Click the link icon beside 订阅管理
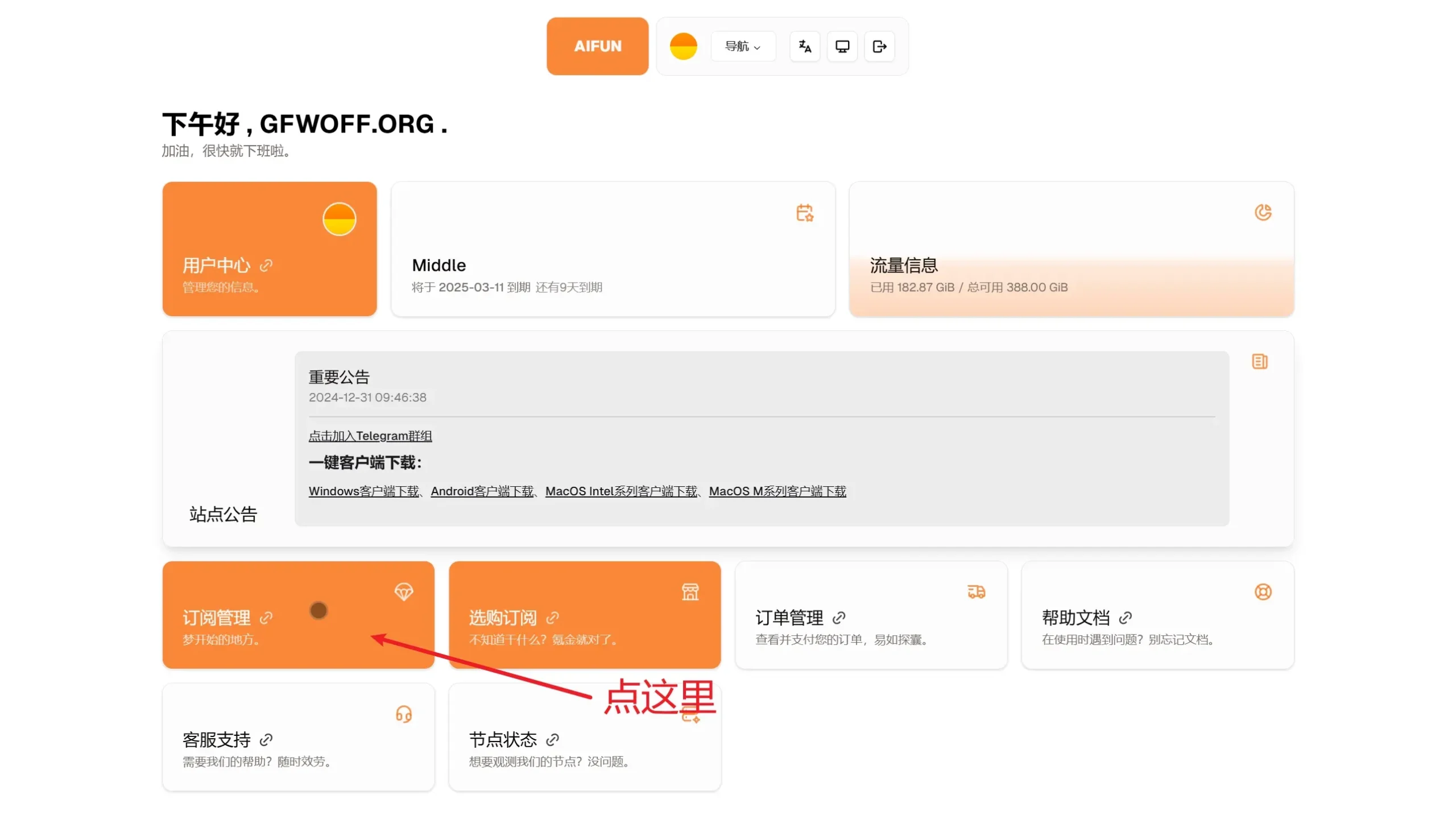 (266, 618)
